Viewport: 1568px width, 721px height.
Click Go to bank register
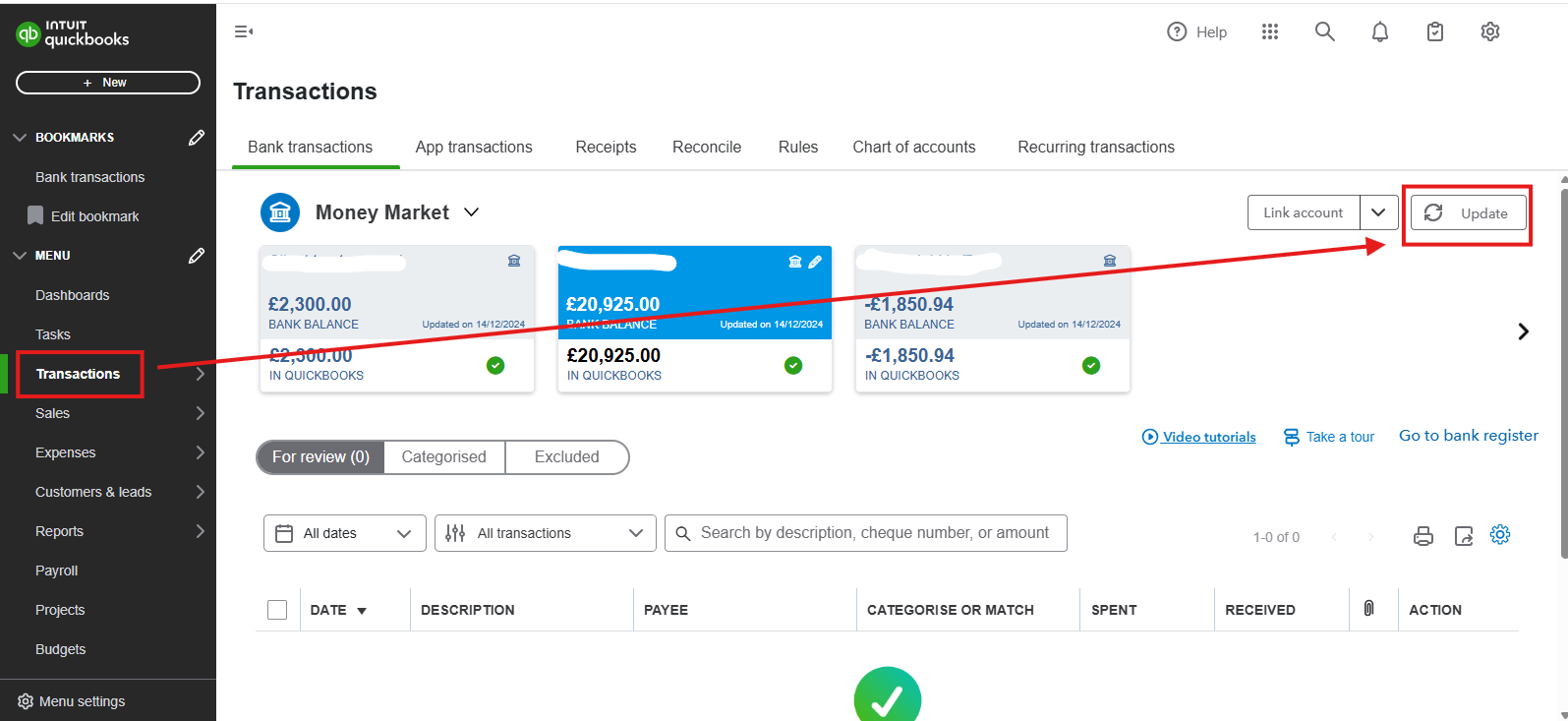[1469, 436]
